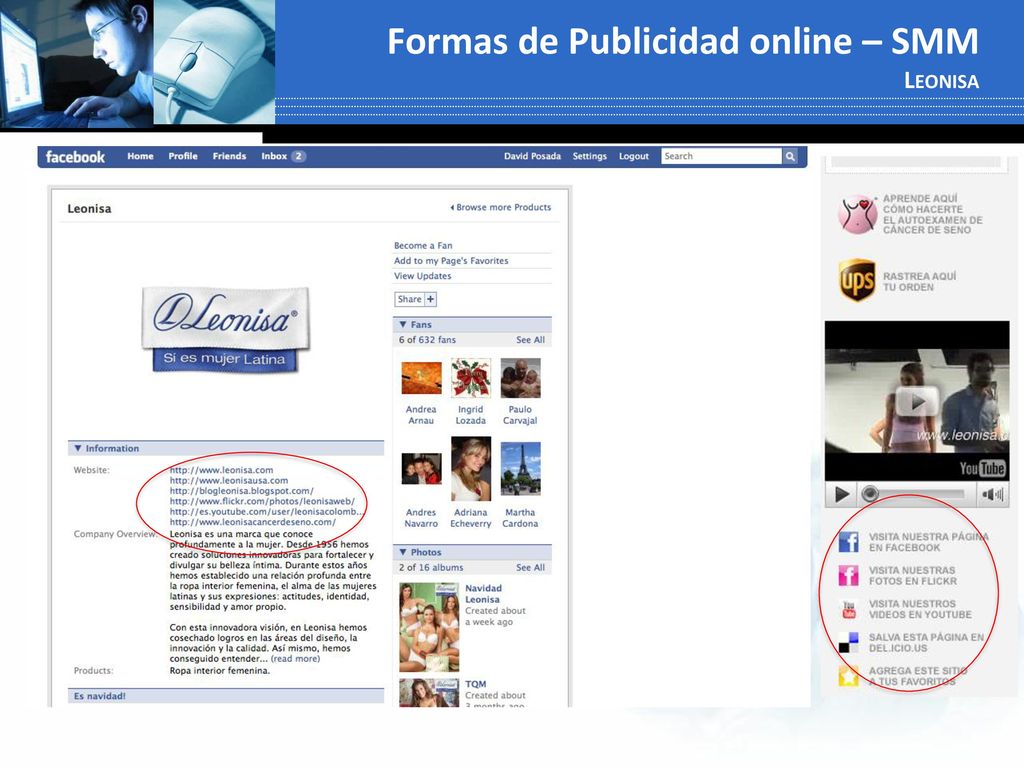Viewport: 1024px width, 768px height.
Task: Open Paulo Carvajal's fan thumbnail
Action: [x=520, y=377]
